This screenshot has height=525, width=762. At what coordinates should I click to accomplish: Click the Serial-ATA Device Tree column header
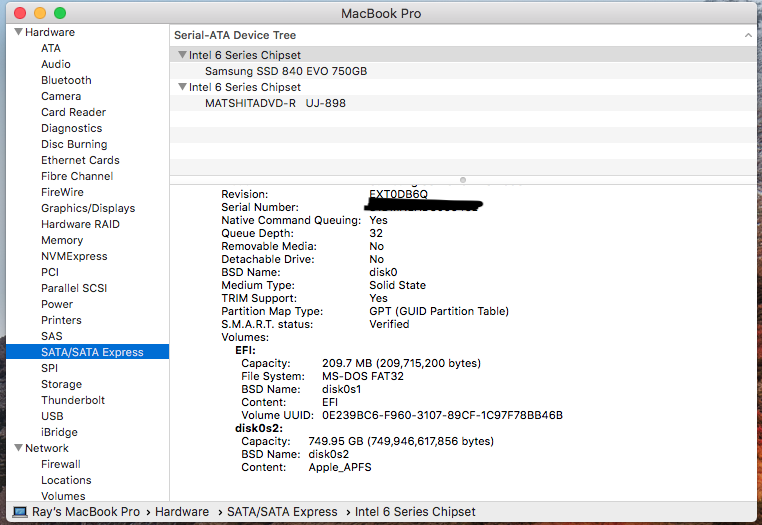pyautogui.click(x=463, y=35)
